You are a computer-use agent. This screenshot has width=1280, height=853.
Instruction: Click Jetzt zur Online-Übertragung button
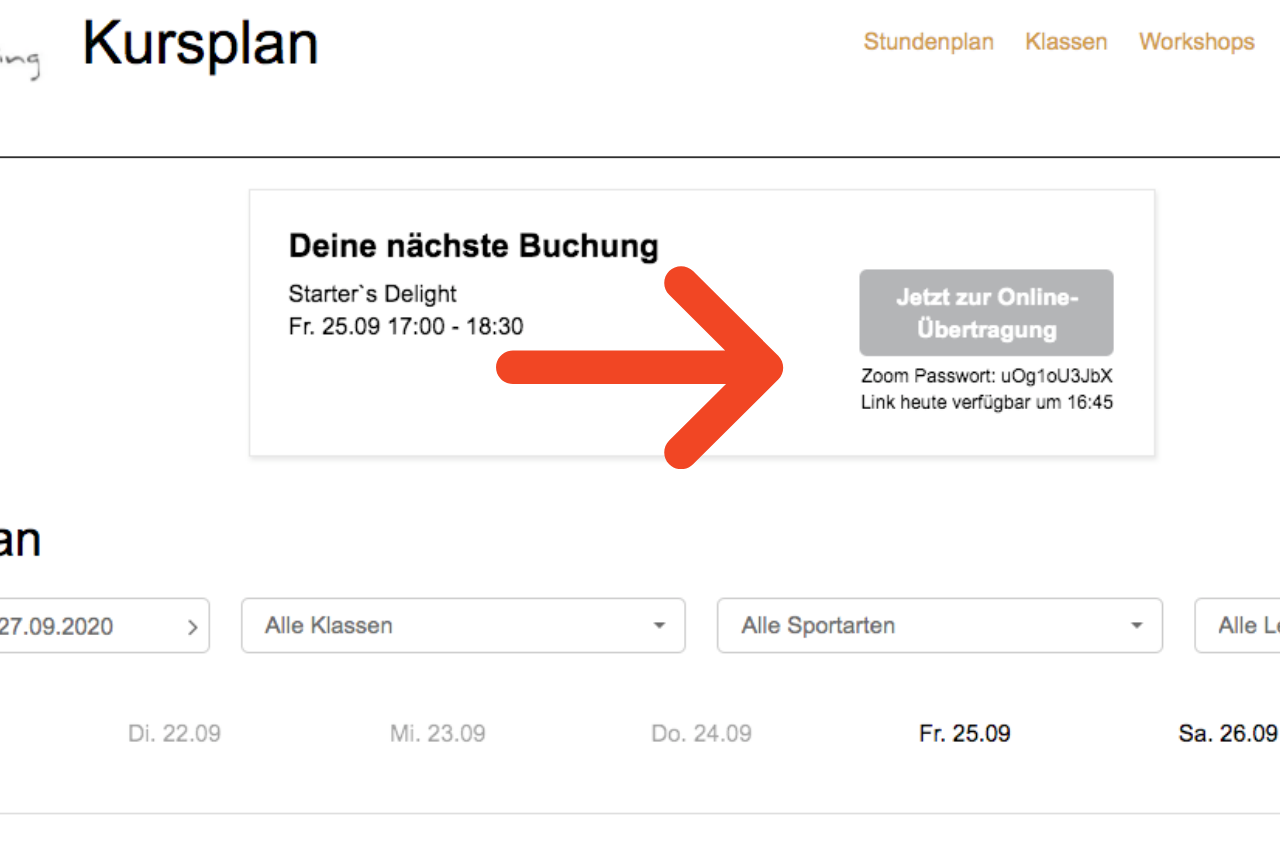pos(986,313)
